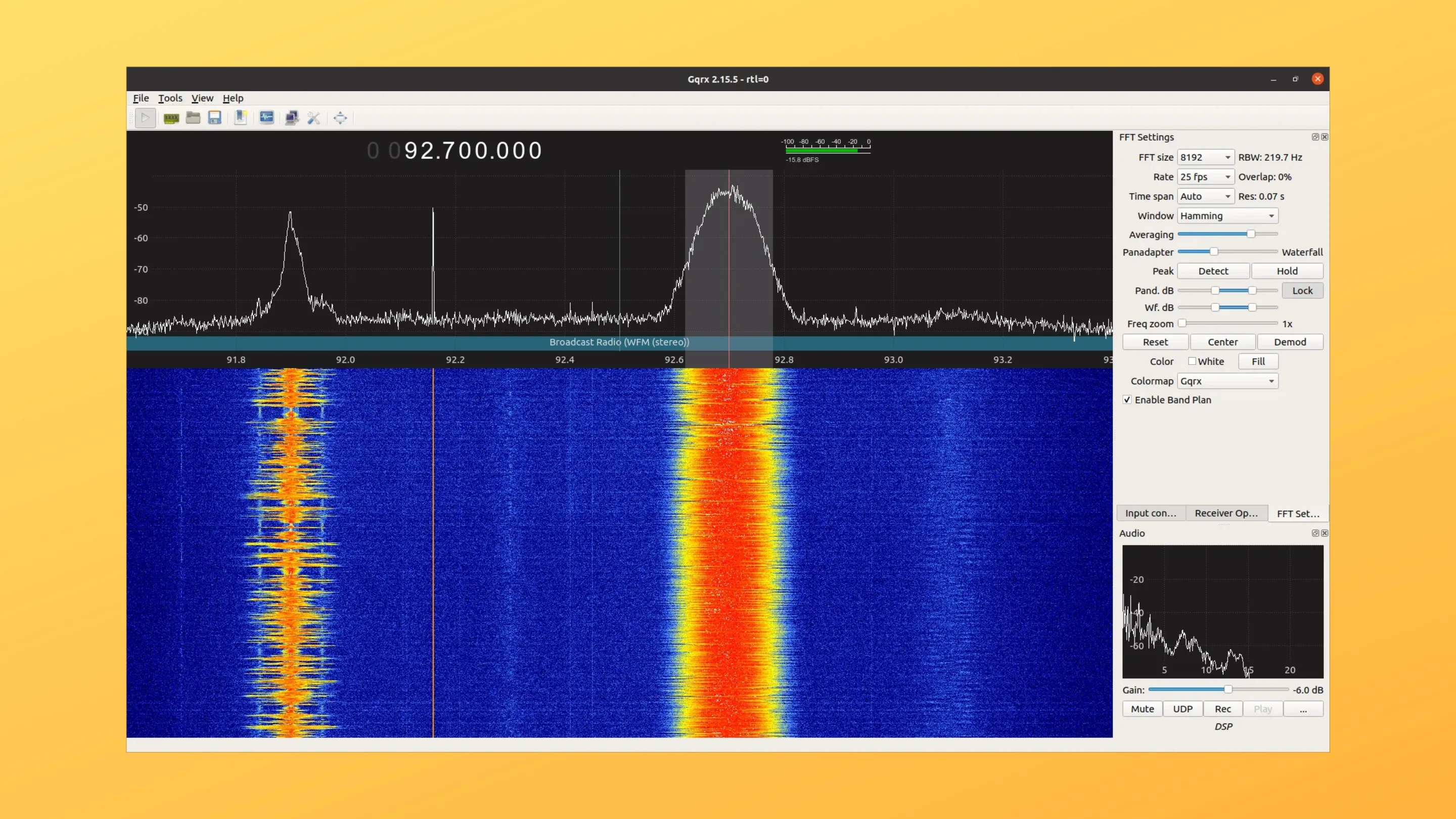1456x819 pixels.
Task: Click the Reset frequency zoom button
Action: tap(1155, 342)
